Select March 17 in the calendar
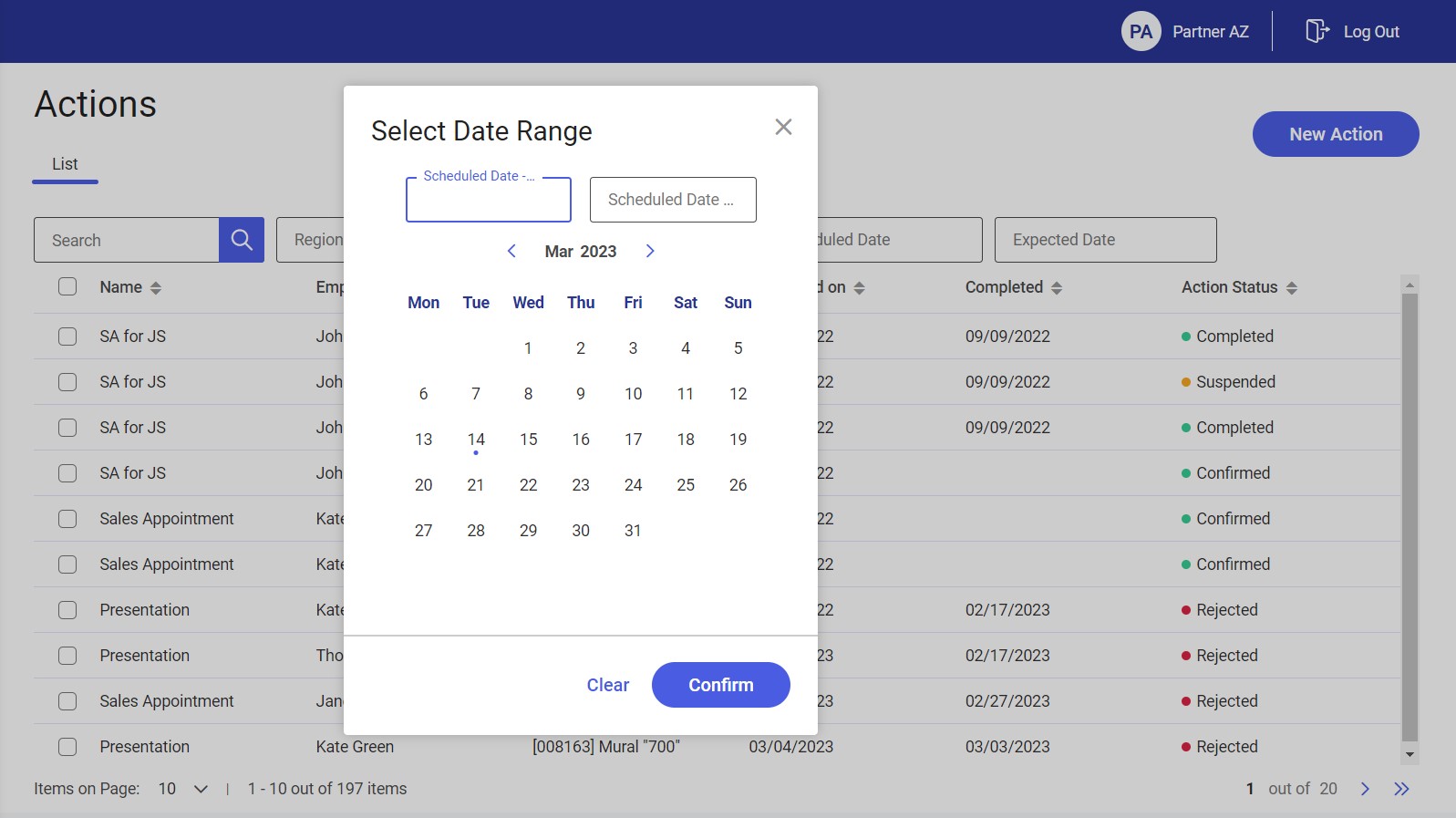This screenshot has height=818, width=1456. coord(633,440)
